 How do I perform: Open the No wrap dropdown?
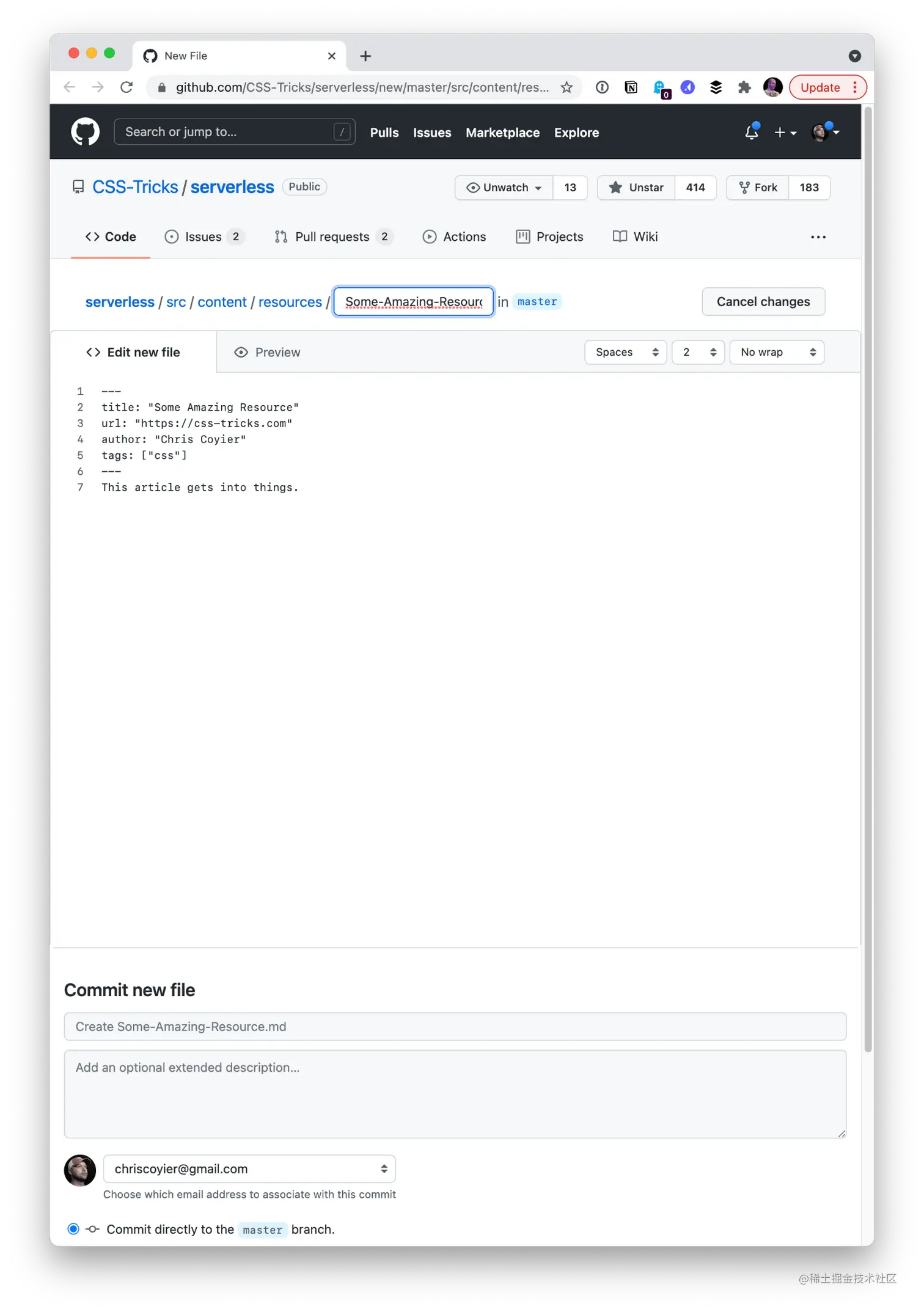[777, 353]
